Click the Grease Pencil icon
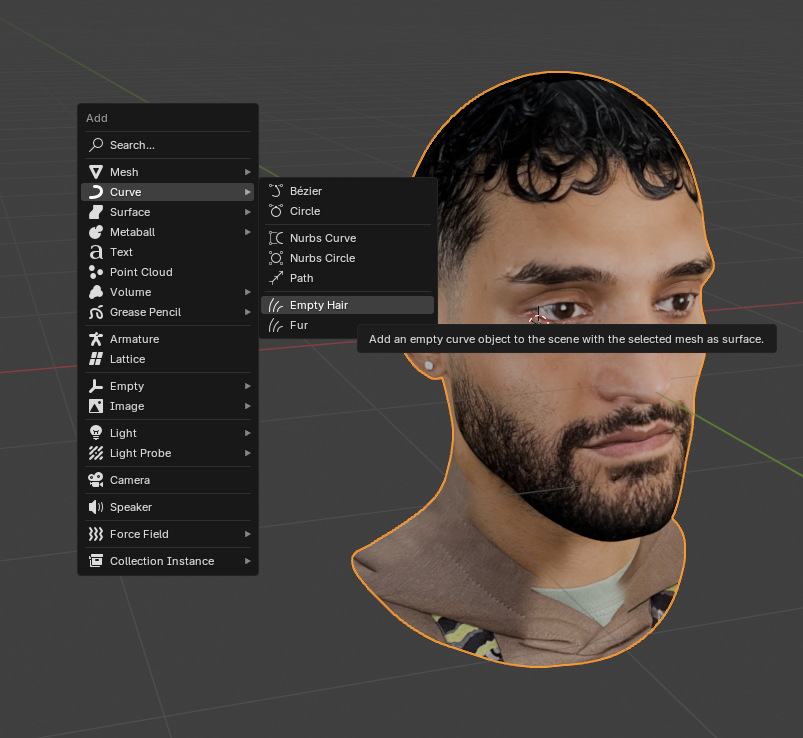The height and width of the screenshot is (738, 803). 96,312
